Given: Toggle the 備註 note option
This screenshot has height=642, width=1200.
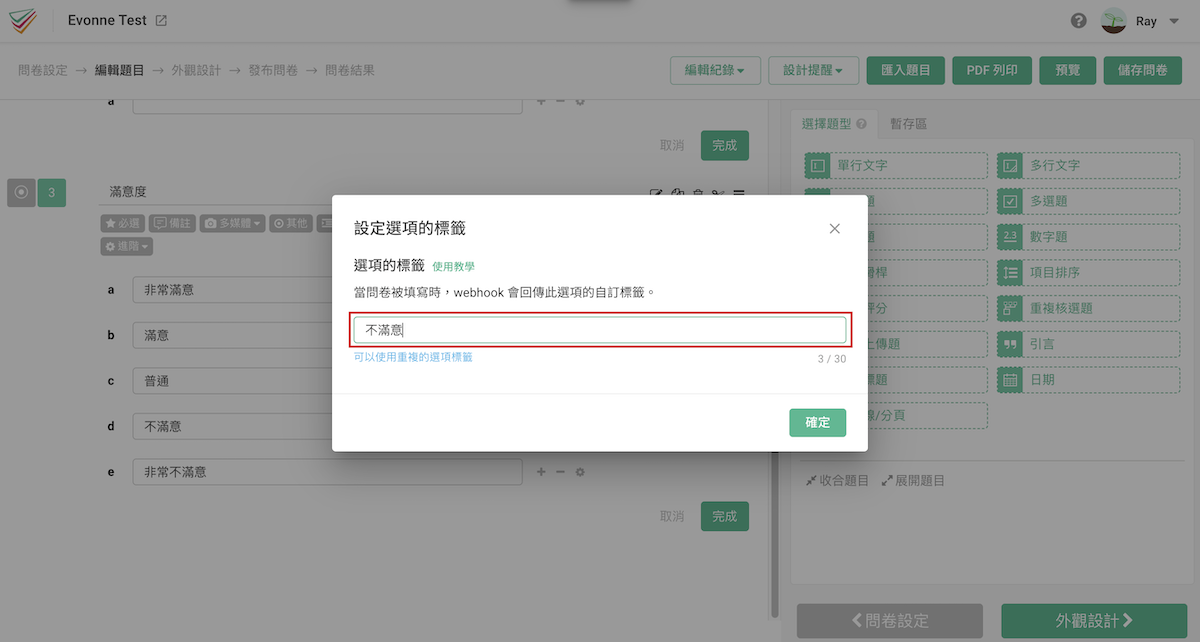Looking at the screenshot, I should tap(172, 223).
